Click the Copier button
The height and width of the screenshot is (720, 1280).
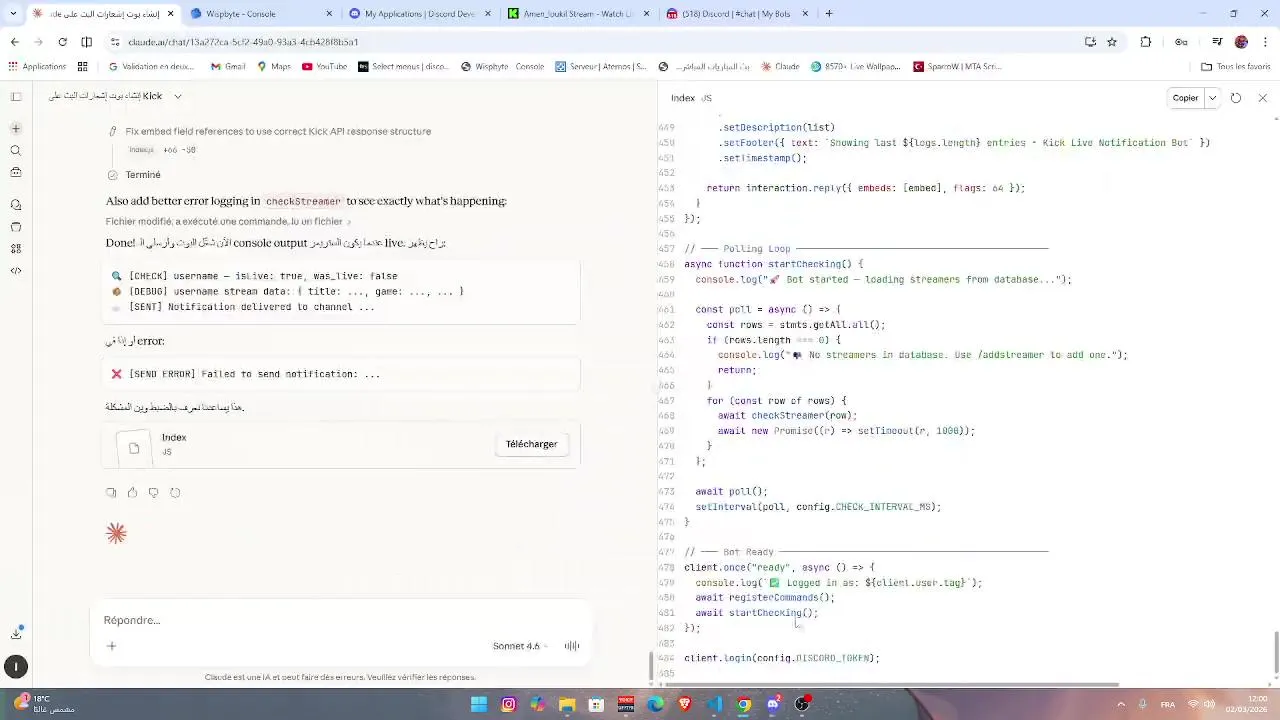pyautogui.click(x=1185, y=98)
